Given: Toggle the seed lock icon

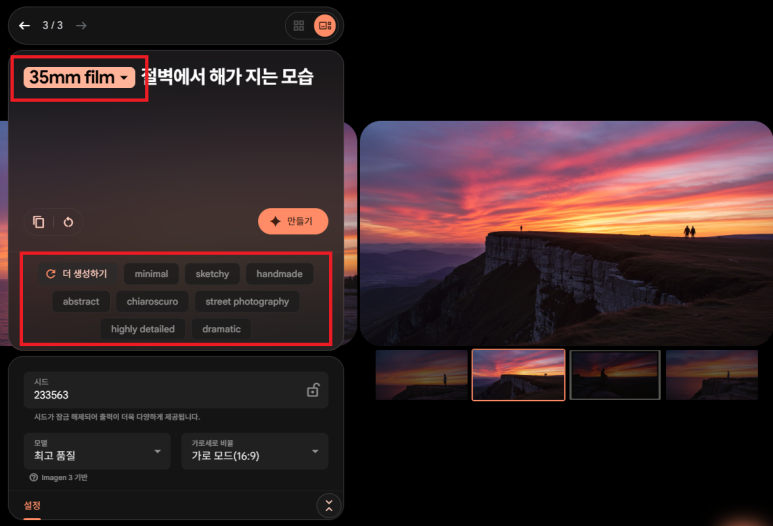Looking at the screenshot, I should tap(313, 390).
